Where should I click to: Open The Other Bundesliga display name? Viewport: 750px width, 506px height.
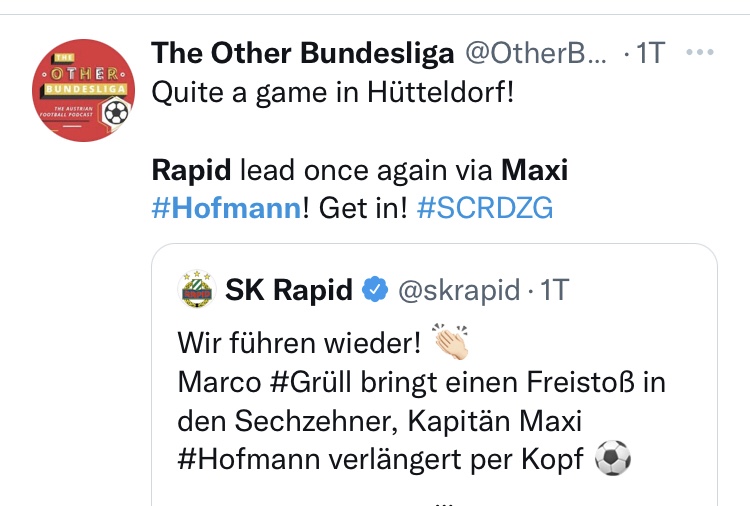[302, 54]
